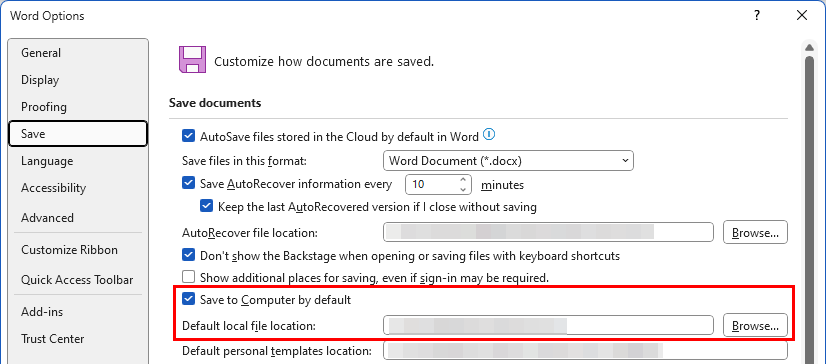Viewport: 826px width, 364px height.
Task: Open the Advanced category
Action: (78, 218)
